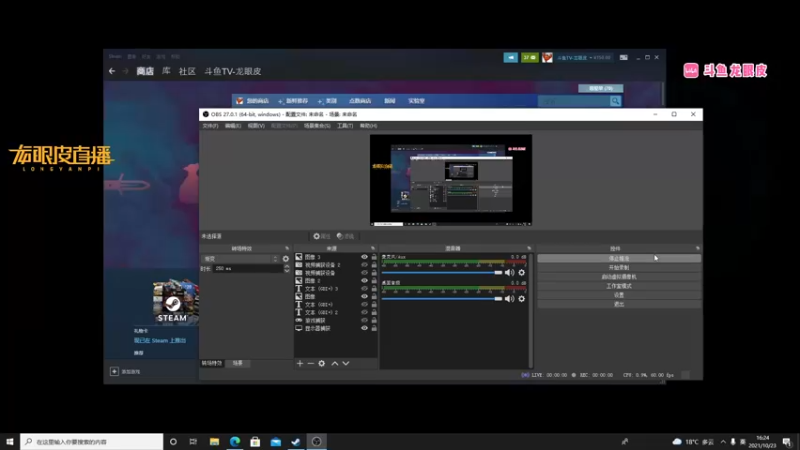Undock the 控件 panel via header icon
800x450 pixels.
pyautogui.click(x=697, y=248)
